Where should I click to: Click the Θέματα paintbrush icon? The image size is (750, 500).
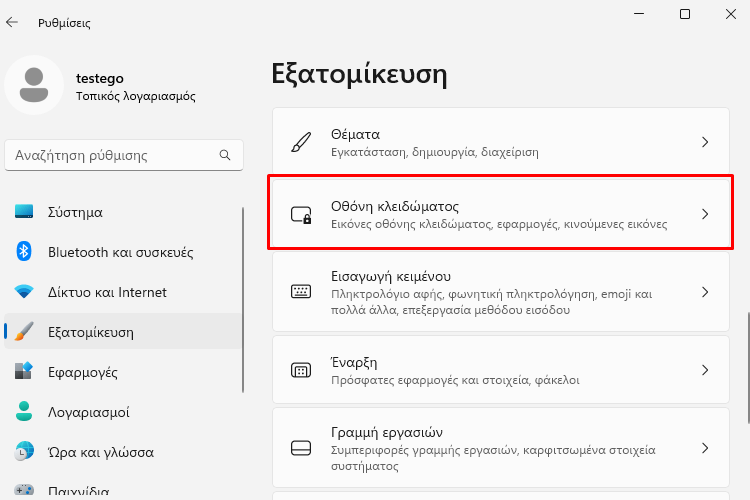click(301, 142)
